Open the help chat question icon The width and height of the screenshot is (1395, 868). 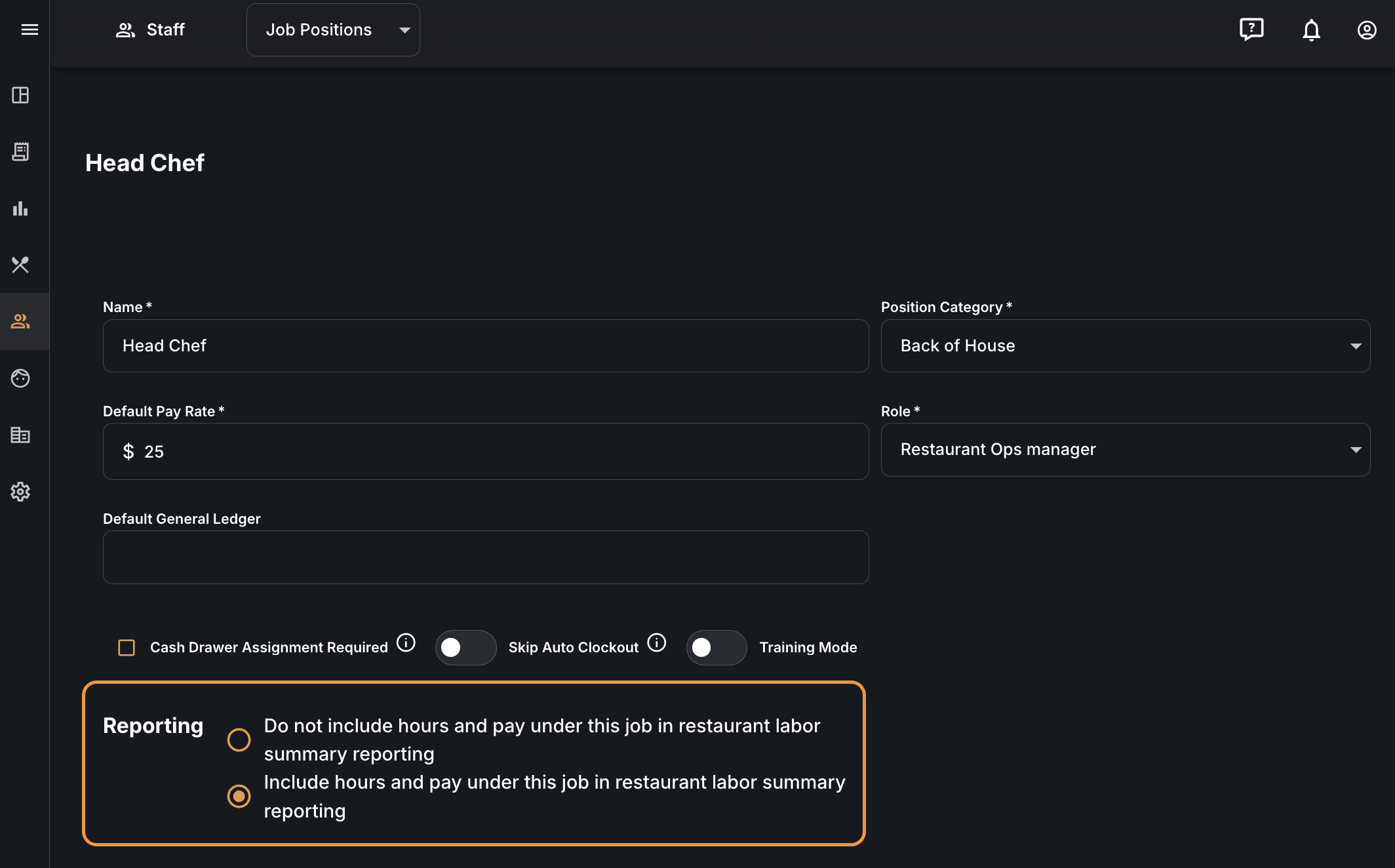click(x=1251, y=30)
